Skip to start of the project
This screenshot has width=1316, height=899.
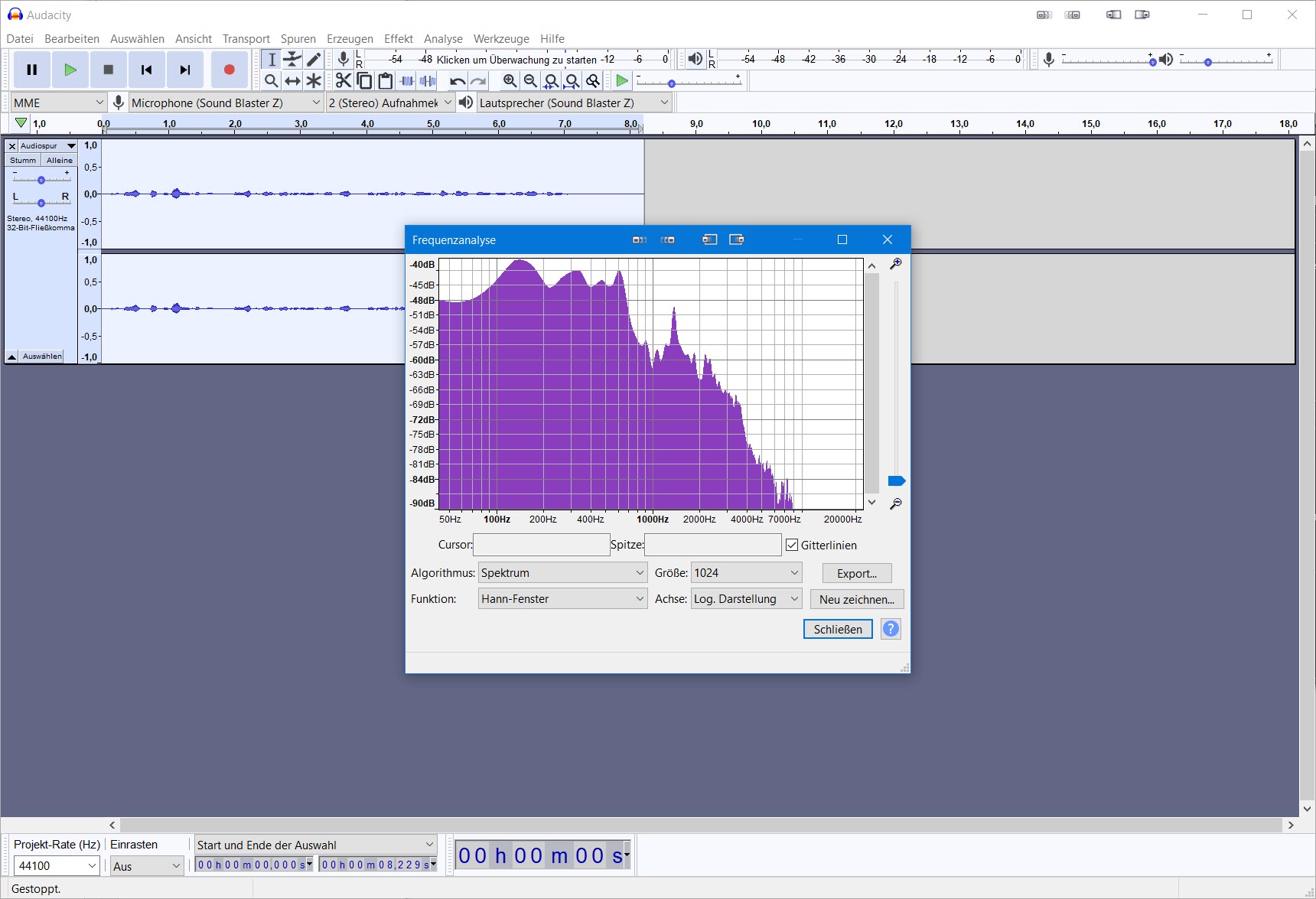tap(147, 70)
